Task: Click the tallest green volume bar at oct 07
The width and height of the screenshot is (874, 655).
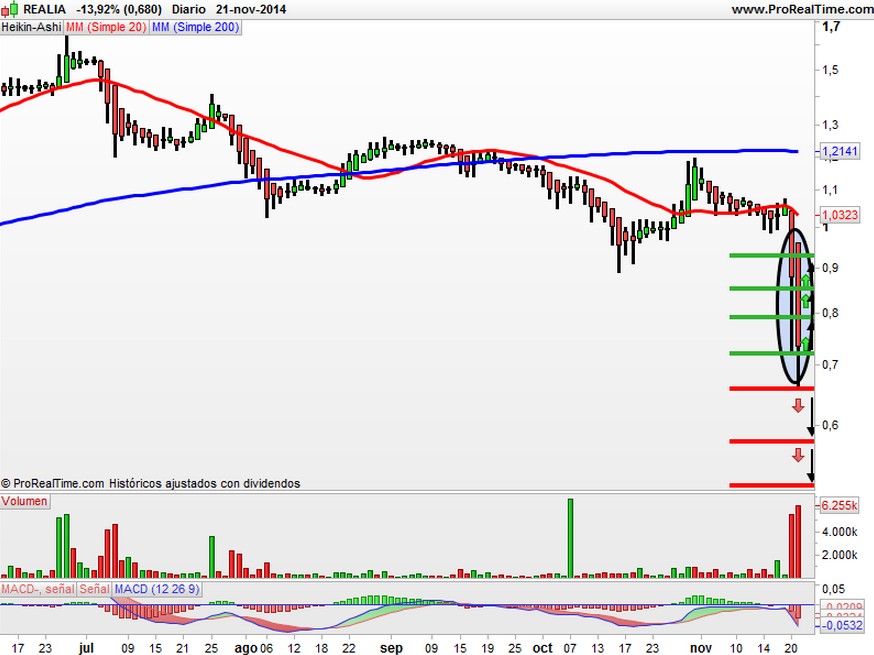Action: (570, 538)
